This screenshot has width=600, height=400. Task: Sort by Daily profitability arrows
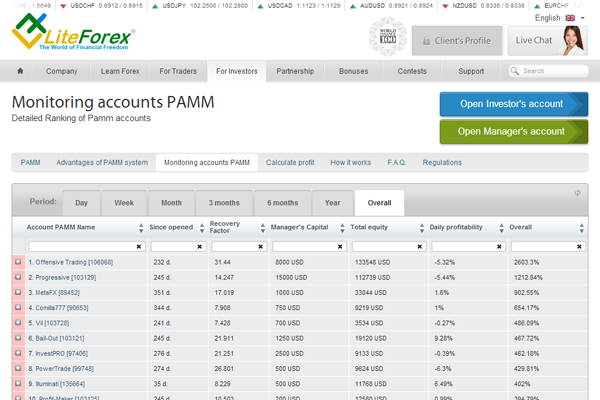(501, 228)
